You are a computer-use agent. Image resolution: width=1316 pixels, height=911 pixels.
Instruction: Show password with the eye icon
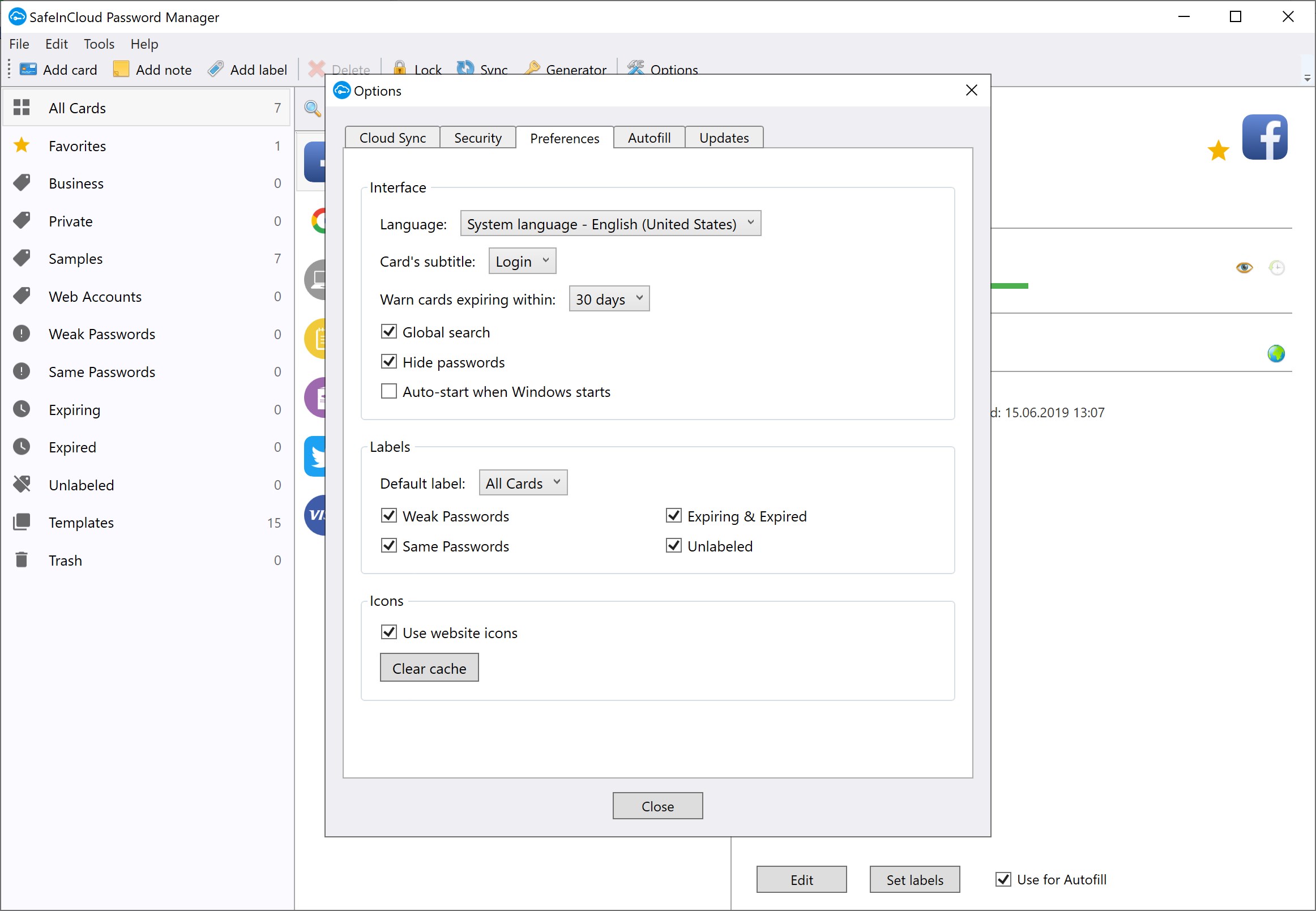1244,267
